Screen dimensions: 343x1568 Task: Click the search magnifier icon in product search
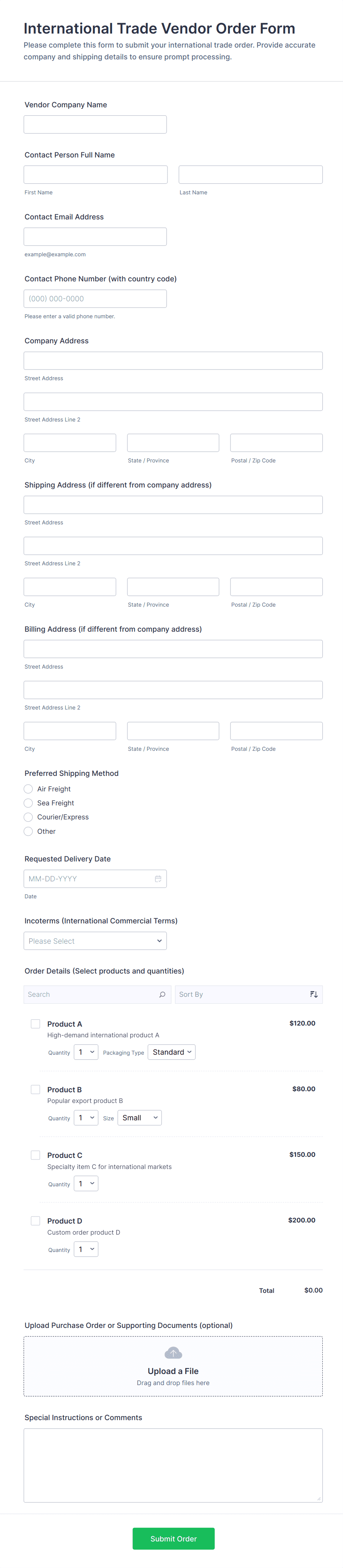162,995
